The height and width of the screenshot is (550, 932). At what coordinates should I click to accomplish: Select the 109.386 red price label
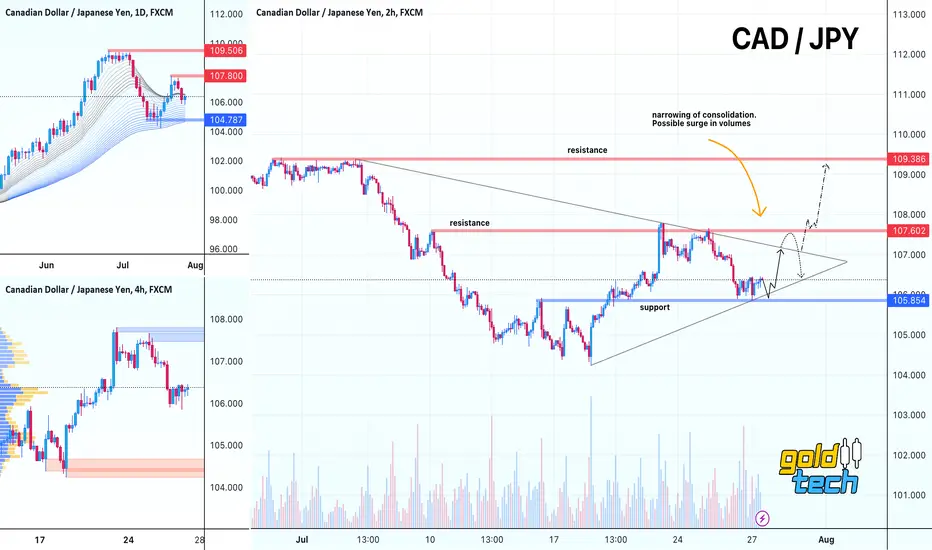tap(909, 159)
